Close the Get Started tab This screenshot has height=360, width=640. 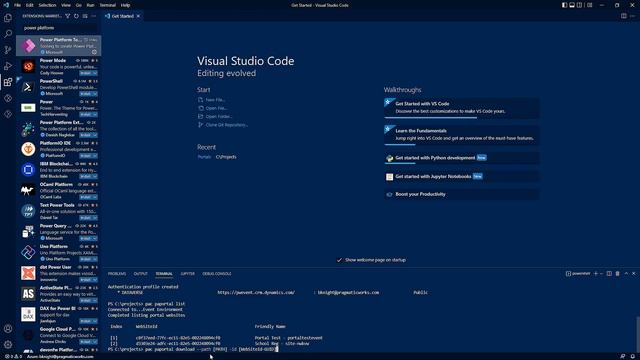[138, 16]
